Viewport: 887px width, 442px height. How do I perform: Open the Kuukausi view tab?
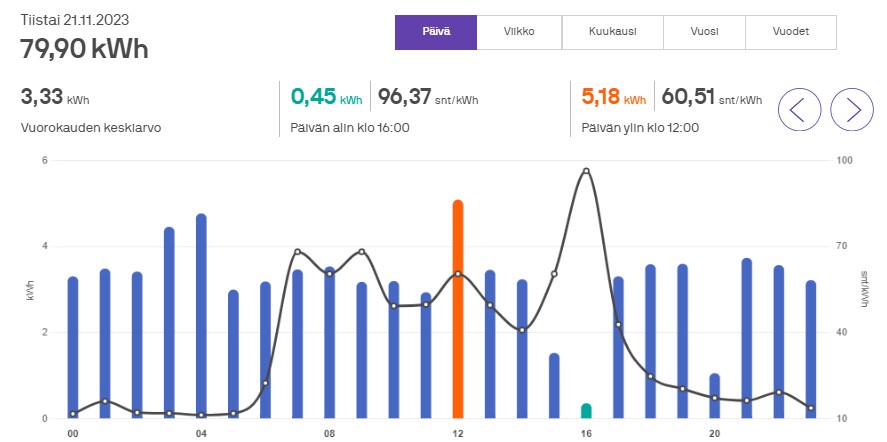pyautogui.click(x=613, y=32)
